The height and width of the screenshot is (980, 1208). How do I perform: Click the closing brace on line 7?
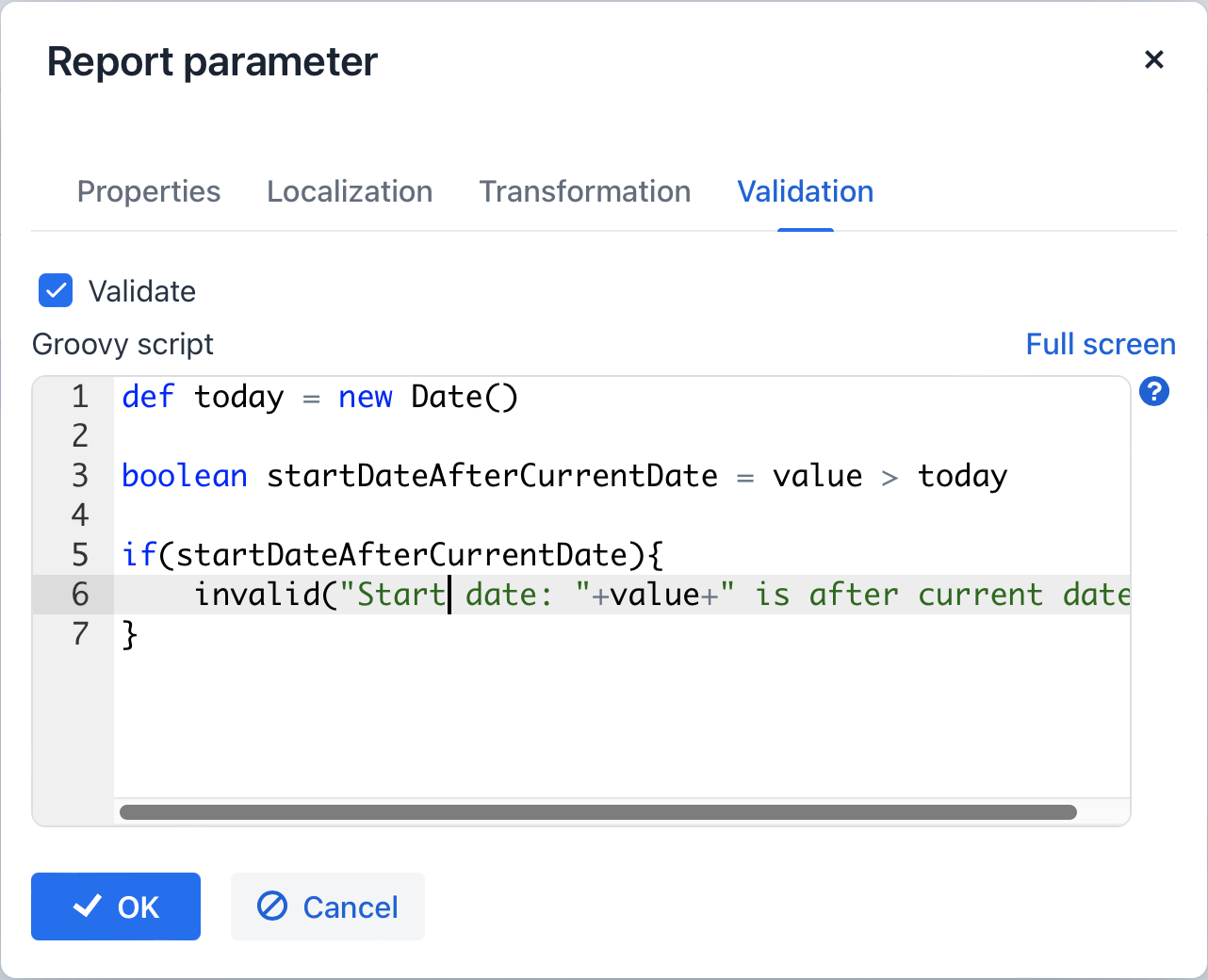tap(130, 635)
